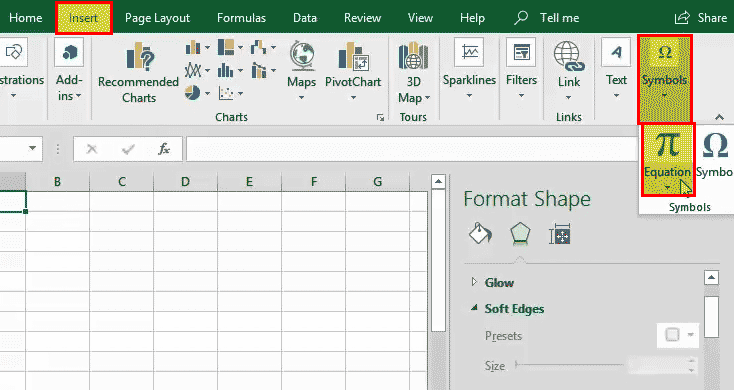Screen dimensions: 734x390
Task: Insert a waterfall or stock chart
Action: [263, 47]
